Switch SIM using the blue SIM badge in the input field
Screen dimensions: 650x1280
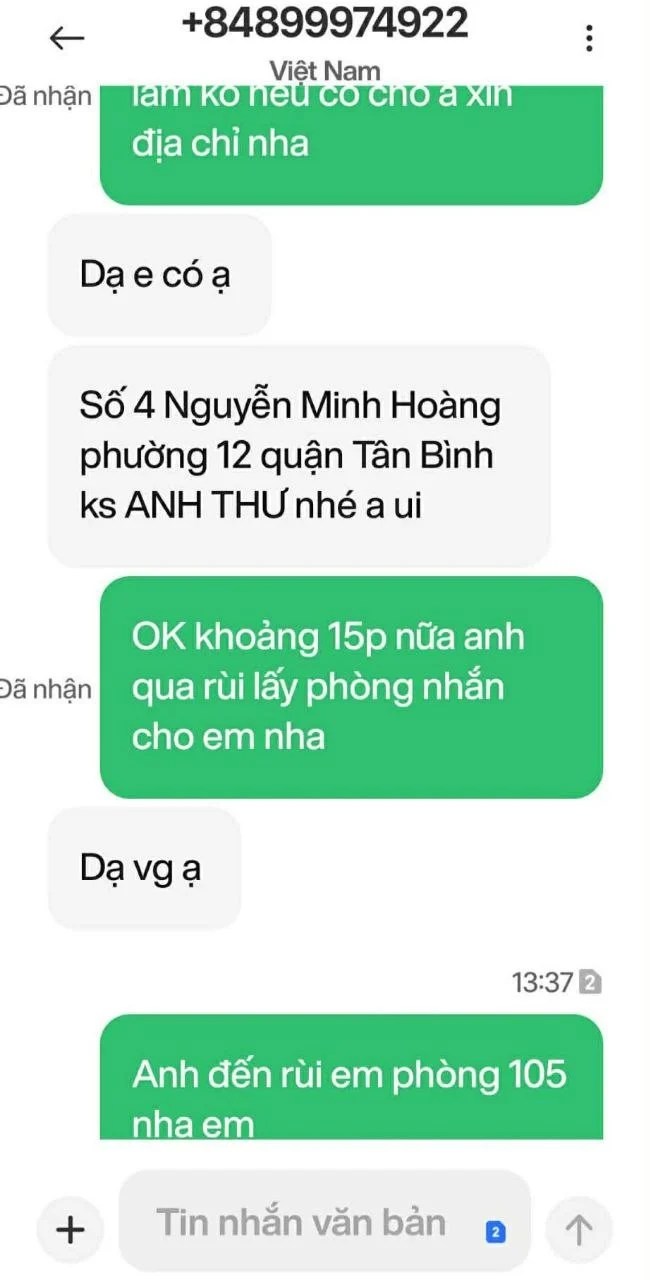pyautogui.click(x=495, y=1233)
